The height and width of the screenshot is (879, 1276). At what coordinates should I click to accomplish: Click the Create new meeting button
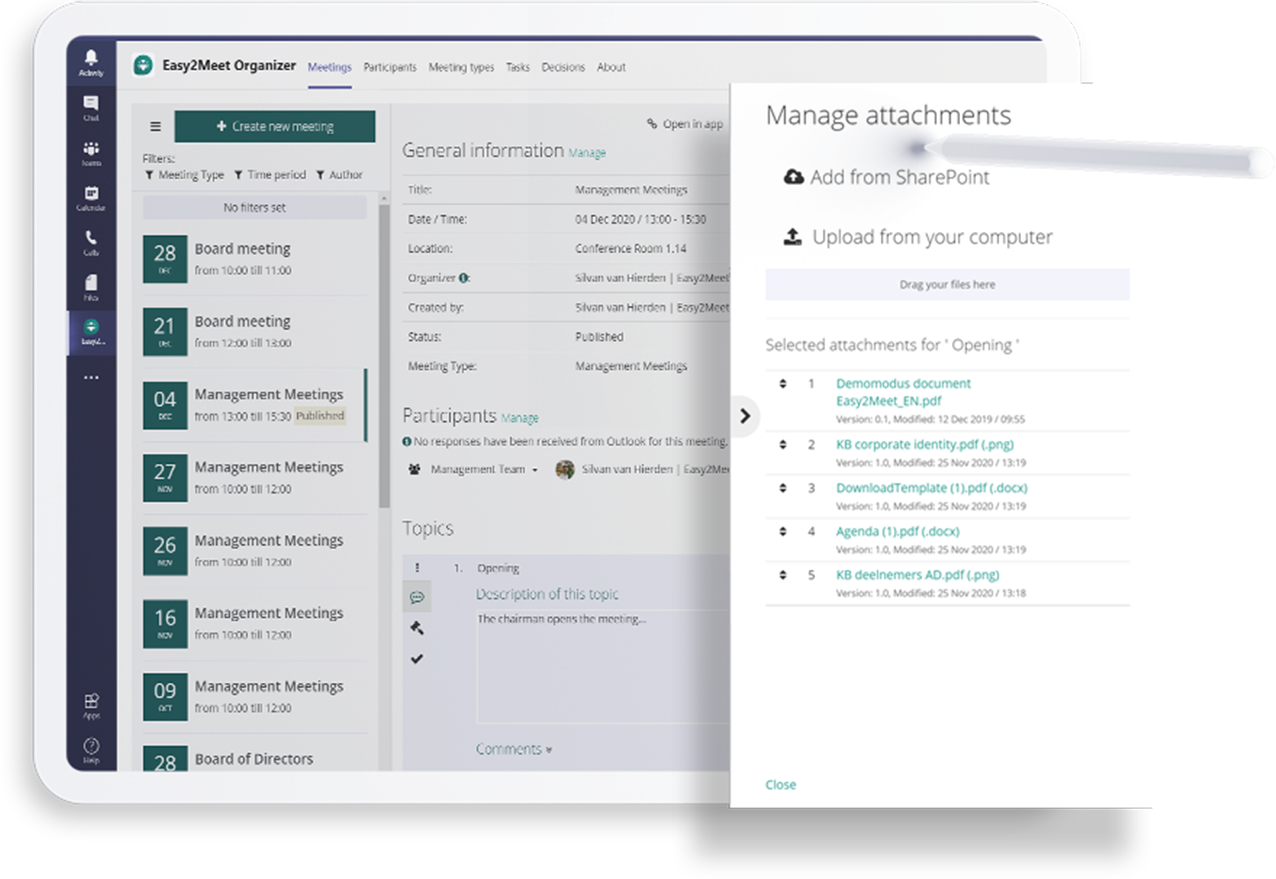[275, 127]
